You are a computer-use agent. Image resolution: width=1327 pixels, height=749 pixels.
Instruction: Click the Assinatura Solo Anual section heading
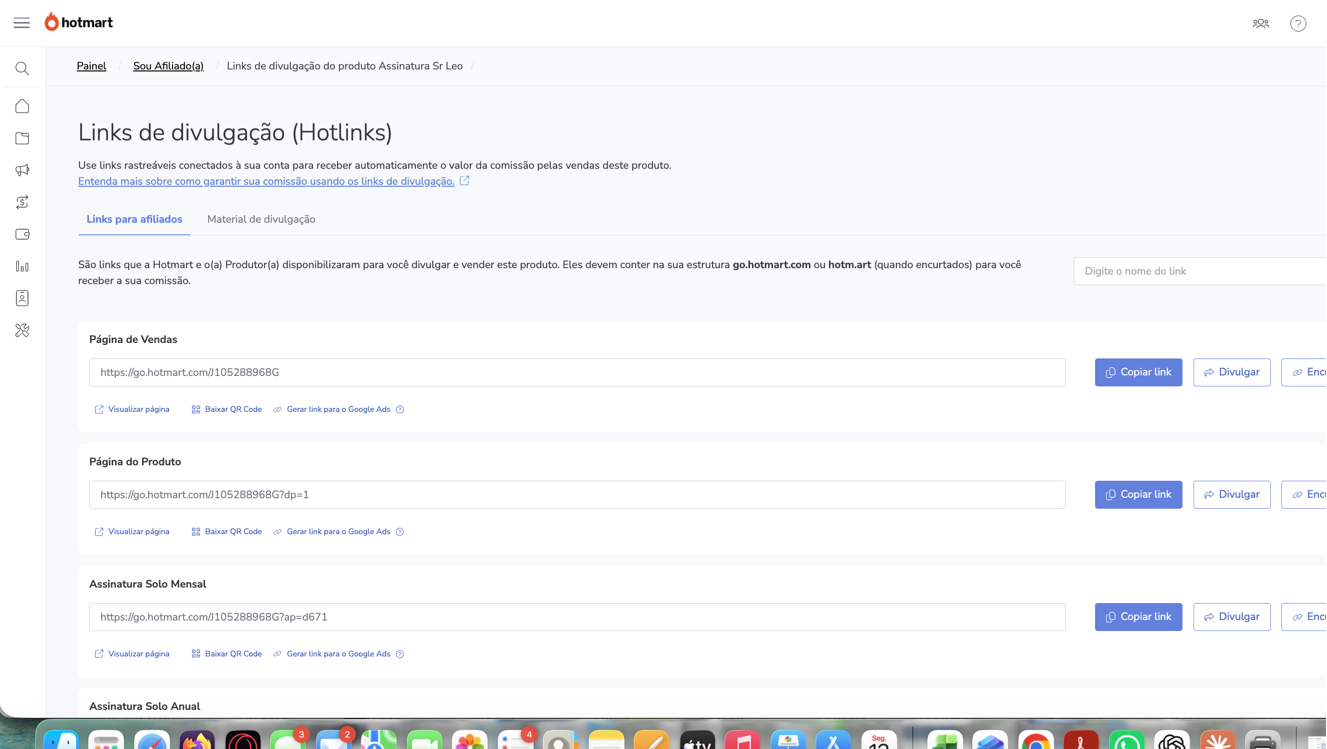pyautogui.click(x=145, y=706)
